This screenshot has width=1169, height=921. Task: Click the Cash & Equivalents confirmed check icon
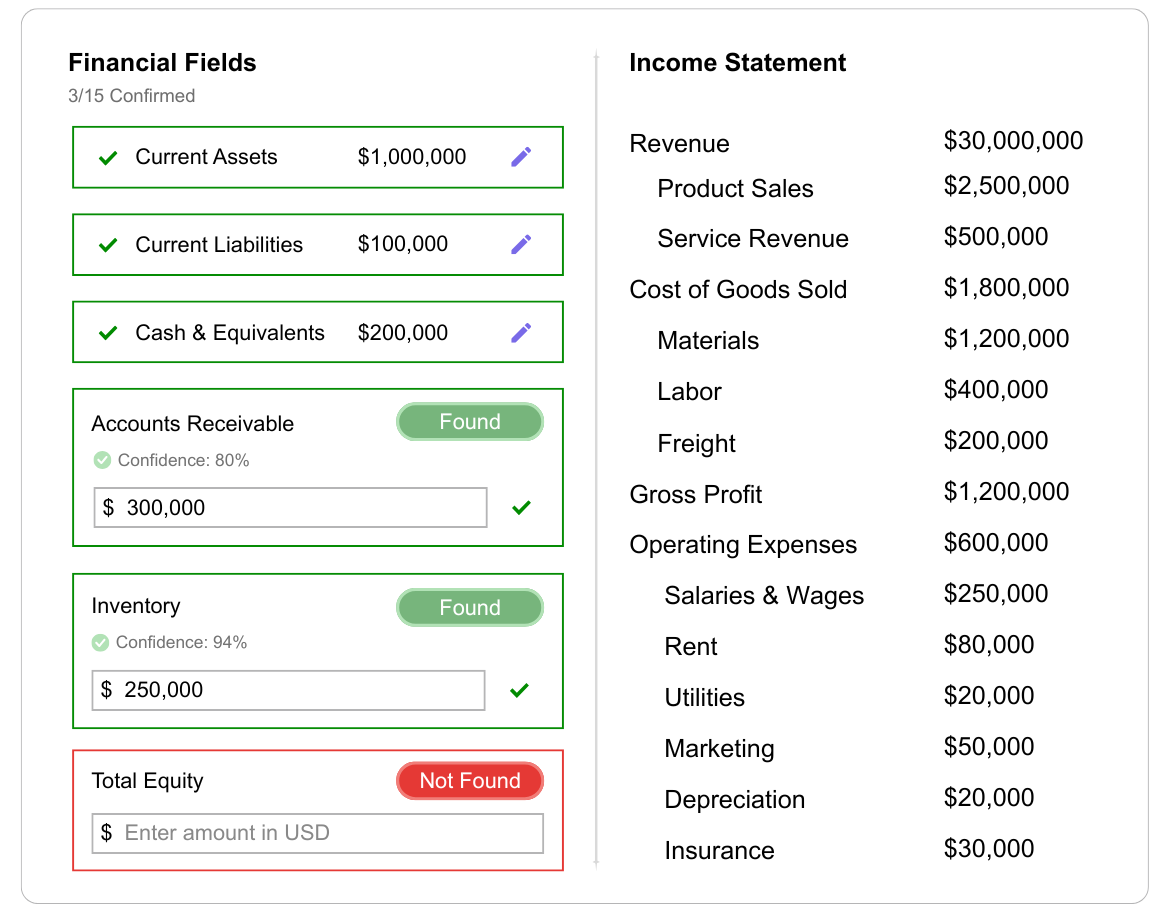pos(108,333)
